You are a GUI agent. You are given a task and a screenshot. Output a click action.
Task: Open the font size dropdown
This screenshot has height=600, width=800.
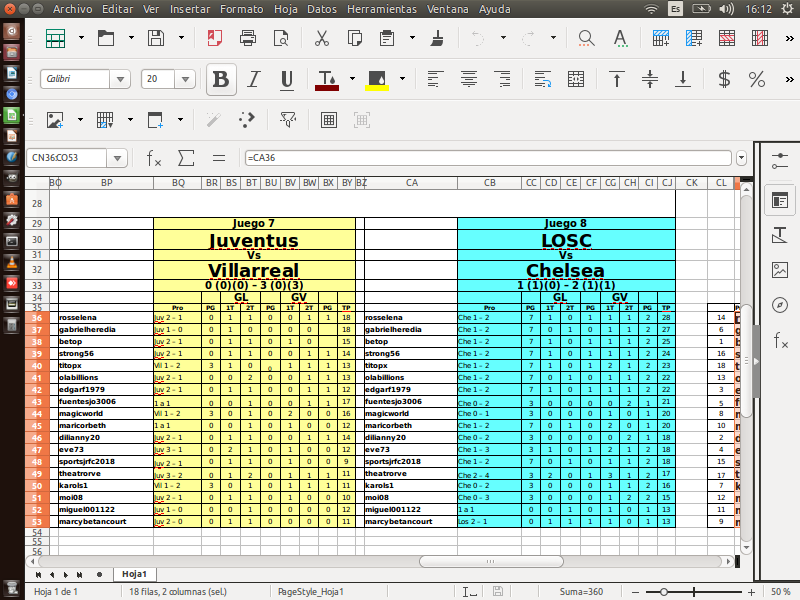tap(185, 79)
